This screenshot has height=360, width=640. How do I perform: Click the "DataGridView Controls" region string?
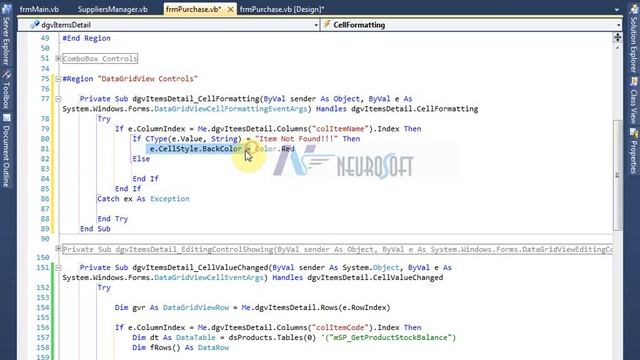[x=147, y=78]
